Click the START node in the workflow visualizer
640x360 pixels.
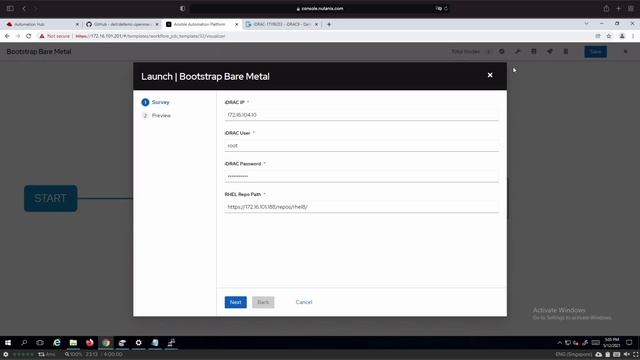(x=51, y=198)
